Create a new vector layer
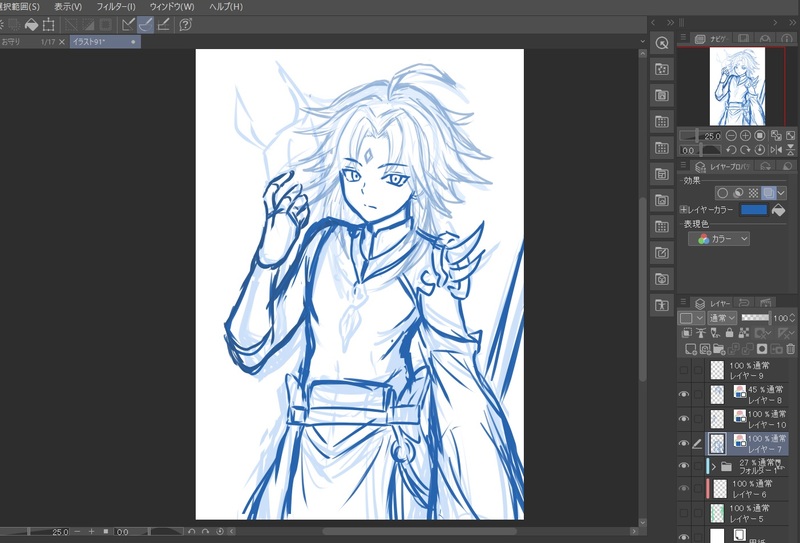The image size is (800, 543). click(x=705, y=349)
